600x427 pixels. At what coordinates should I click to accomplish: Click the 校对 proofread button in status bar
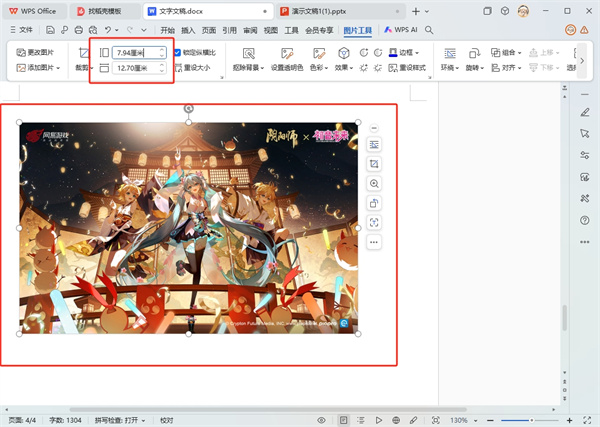166,420
